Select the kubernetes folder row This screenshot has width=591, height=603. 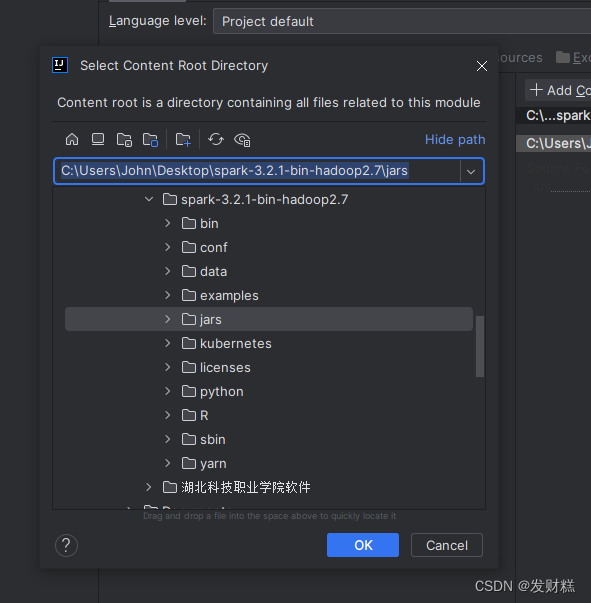[269, 343]
